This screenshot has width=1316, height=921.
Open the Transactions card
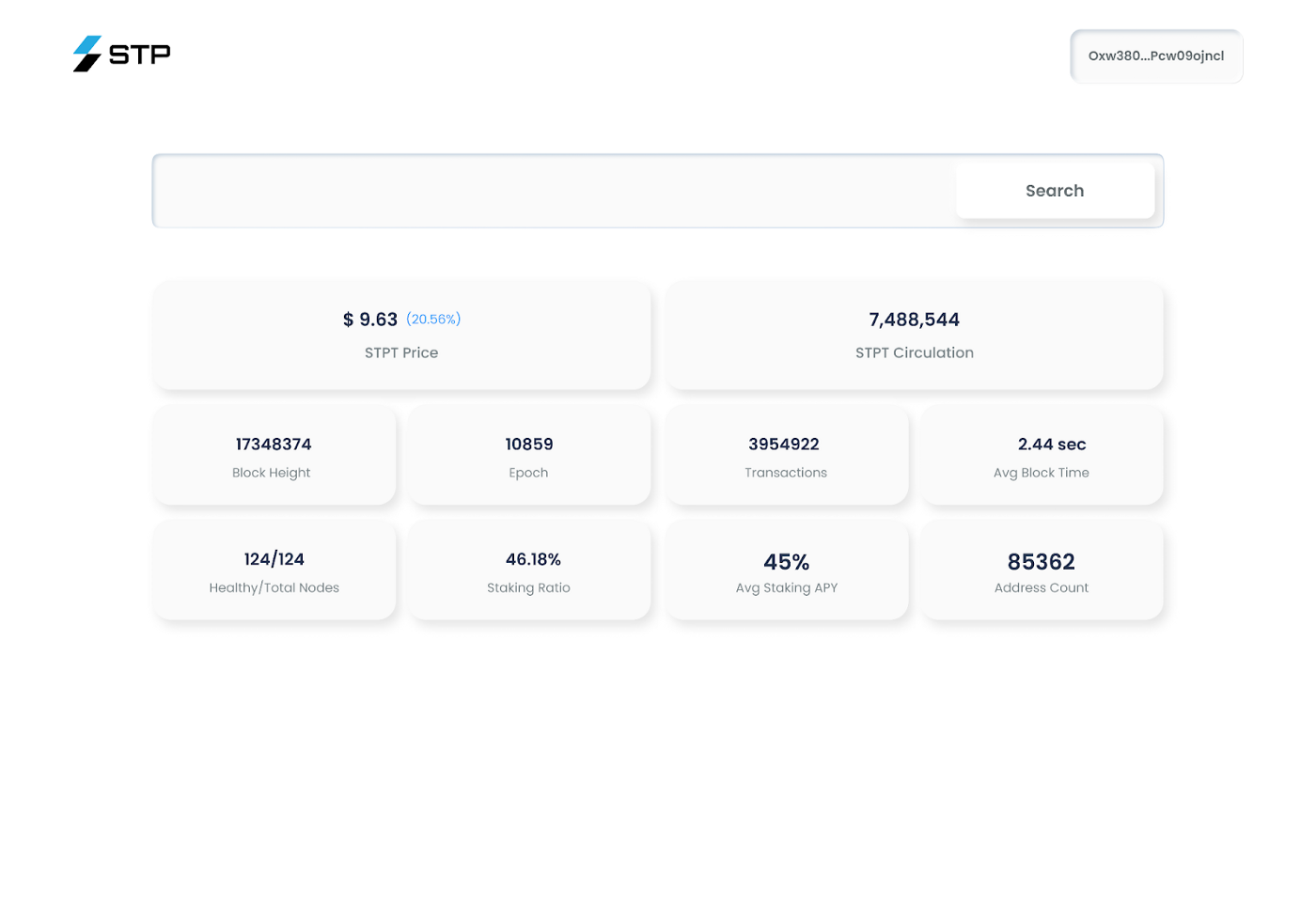click(x=787, y=456)
